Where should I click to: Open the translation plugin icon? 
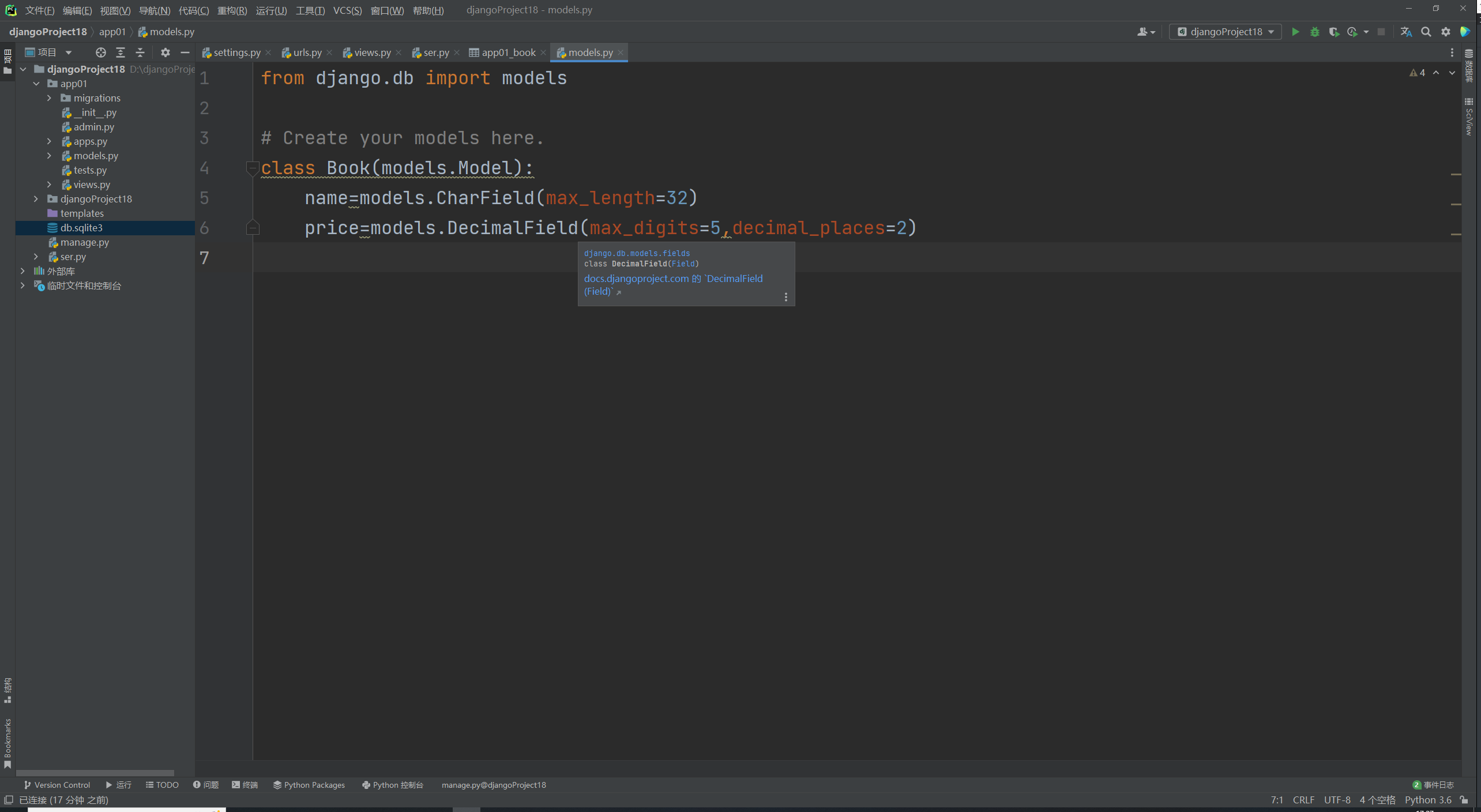point(1406,32)
